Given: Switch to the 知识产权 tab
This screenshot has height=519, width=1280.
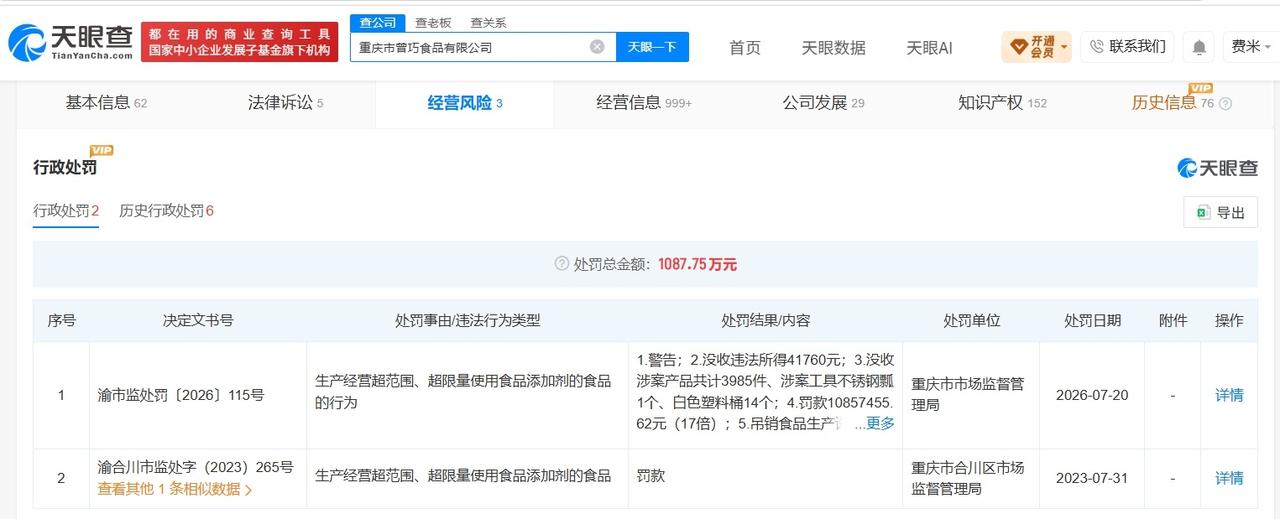Looking at the screenshot, I should [1002, 102].
